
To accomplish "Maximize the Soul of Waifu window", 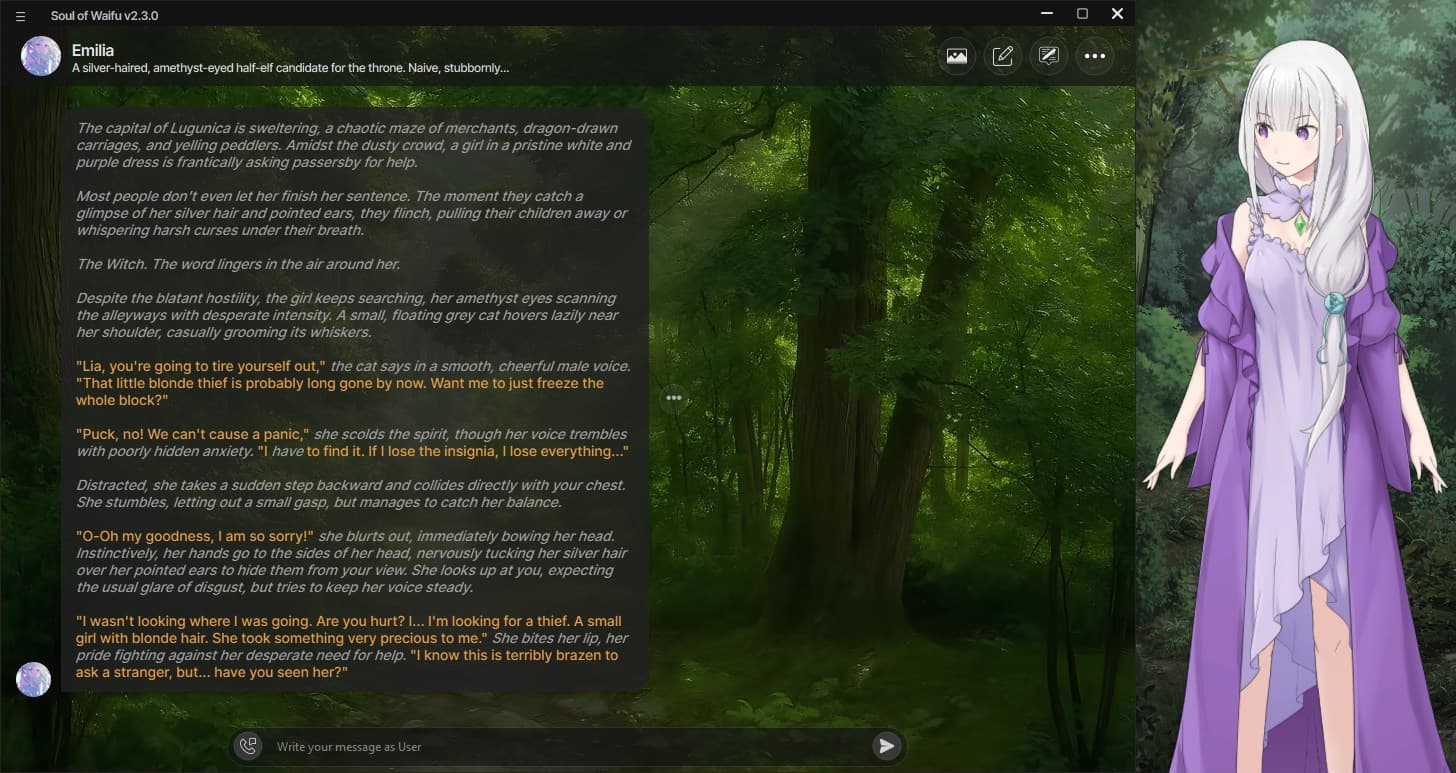I will tap(1082, 14).
